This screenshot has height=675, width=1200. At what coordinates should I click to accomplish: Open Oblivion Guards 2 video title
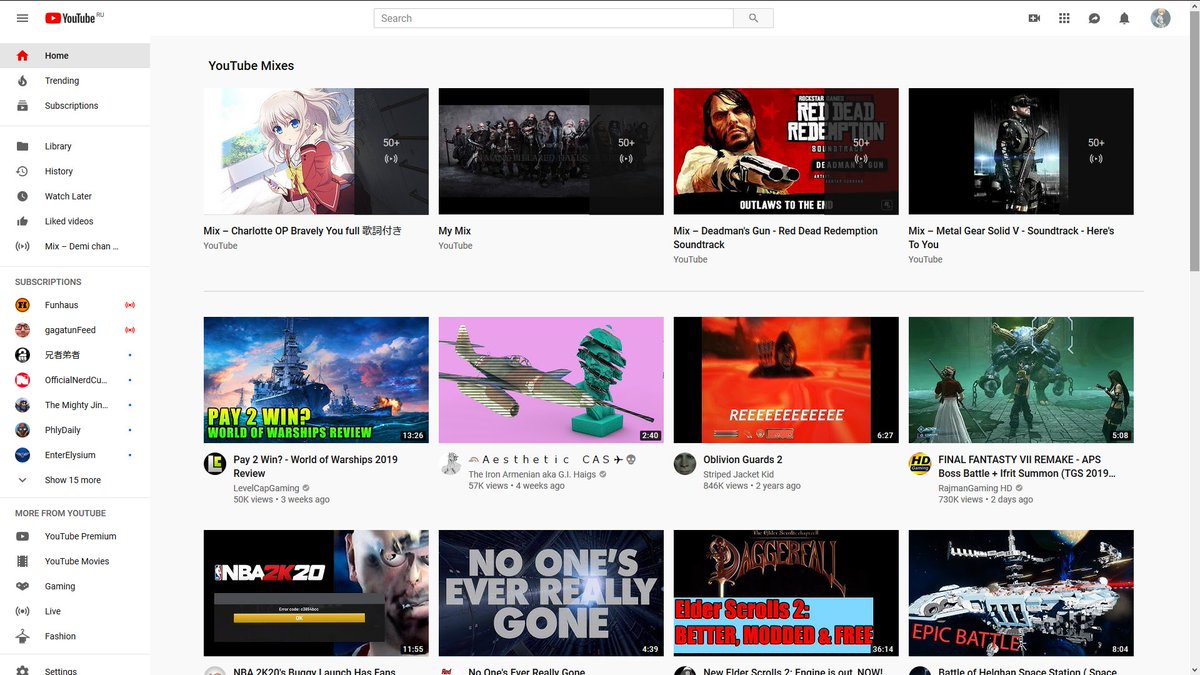click(743, 460)
